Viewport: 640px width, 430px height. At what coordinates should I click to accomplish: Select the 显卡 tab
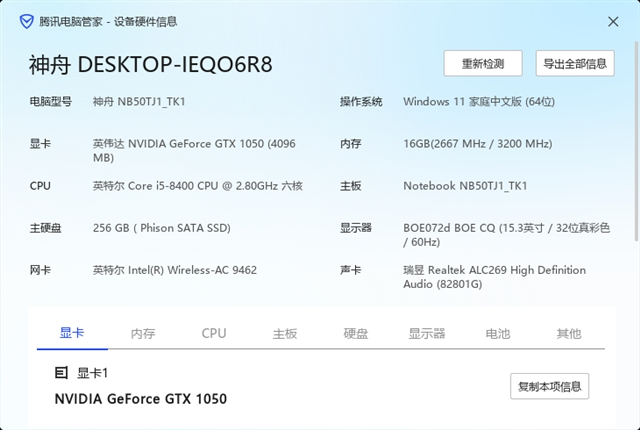point(72,333)
